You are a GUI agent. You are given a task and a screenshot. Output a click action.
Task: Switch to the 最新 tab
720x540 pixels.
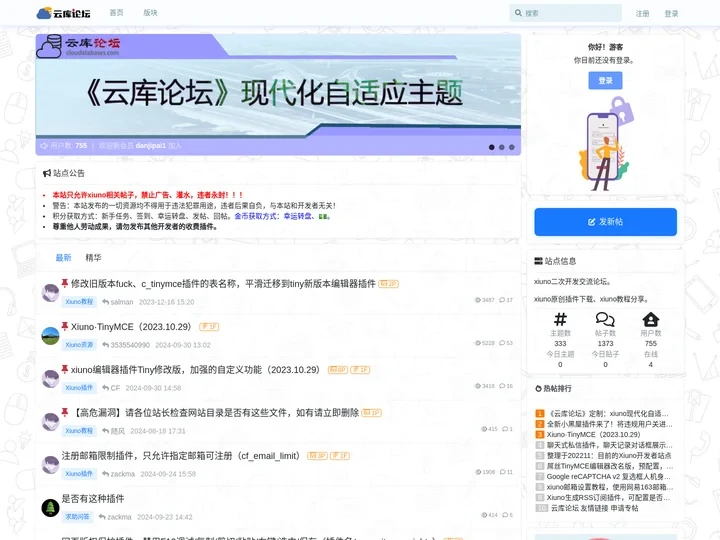click(x=63, y=258)
